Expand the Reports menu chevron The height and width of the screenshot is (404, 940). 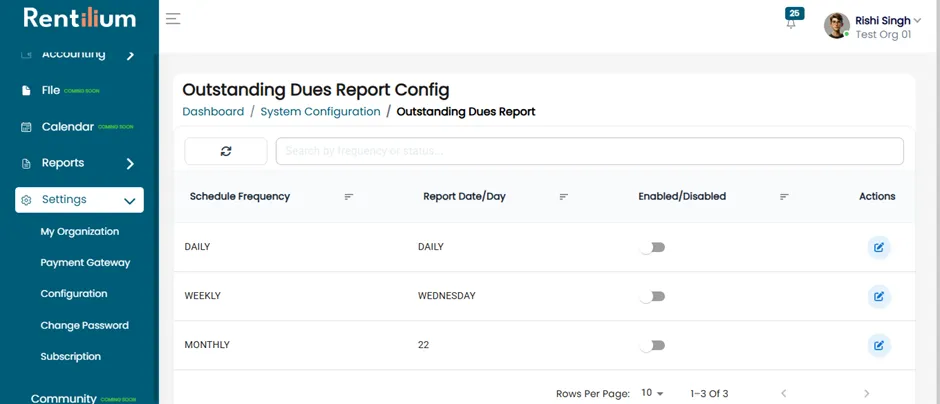[x=130, y=164]
